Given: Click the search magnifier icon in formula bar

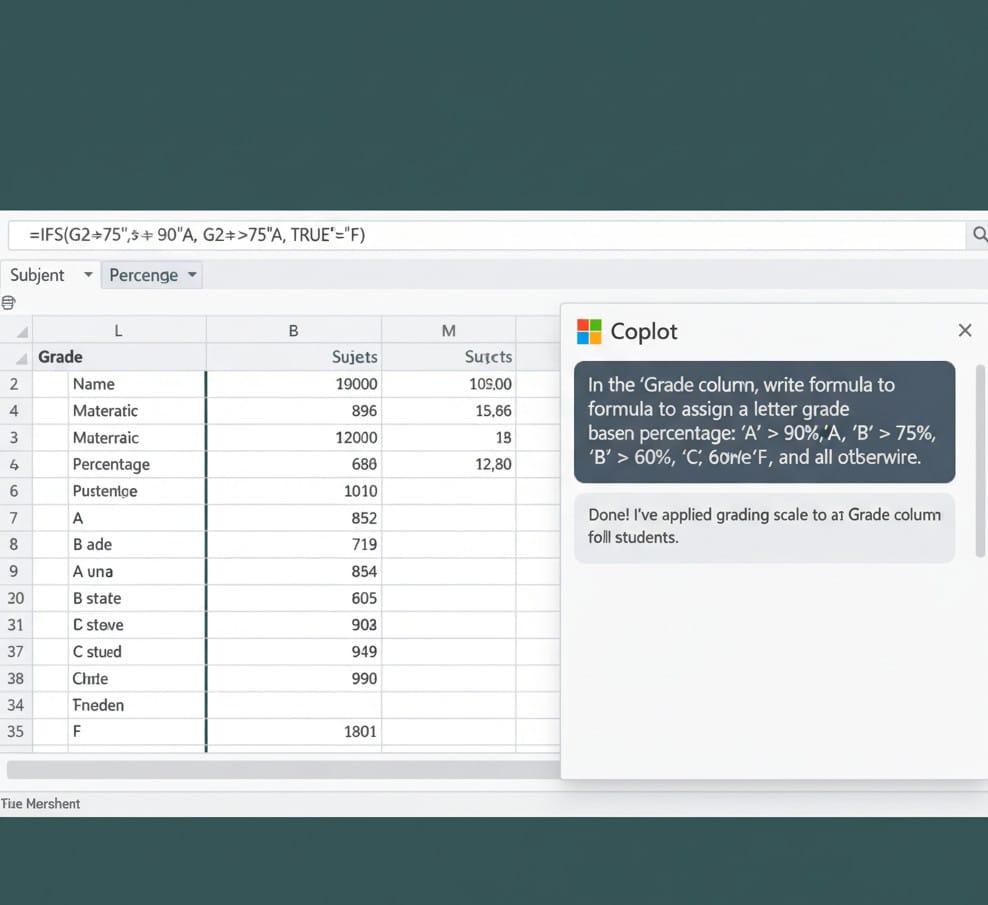Looking at the screenshot, I should coord(979,235).
